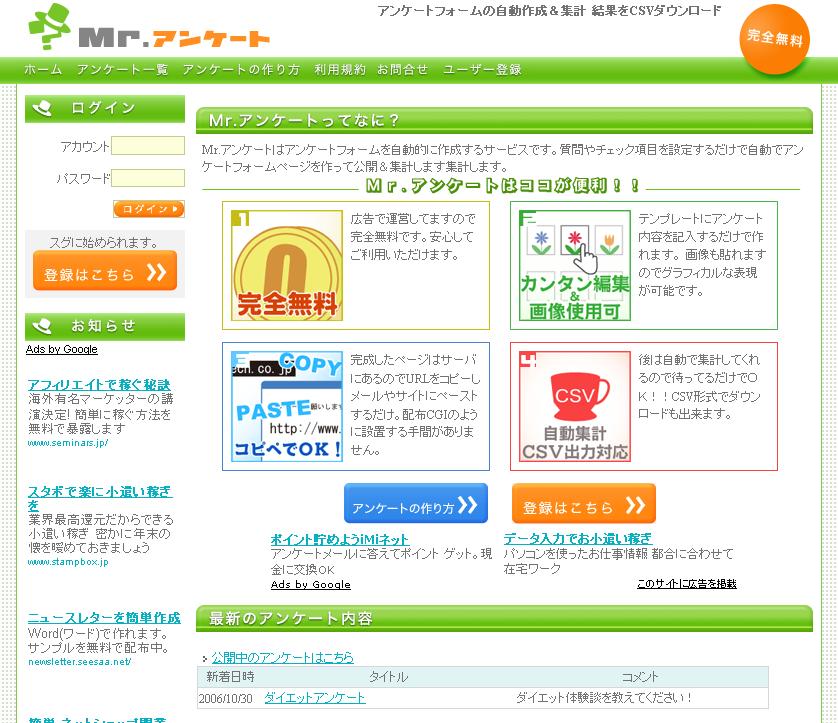Focus the パスワード input field

pyautogui.click(x=148, y=178)
